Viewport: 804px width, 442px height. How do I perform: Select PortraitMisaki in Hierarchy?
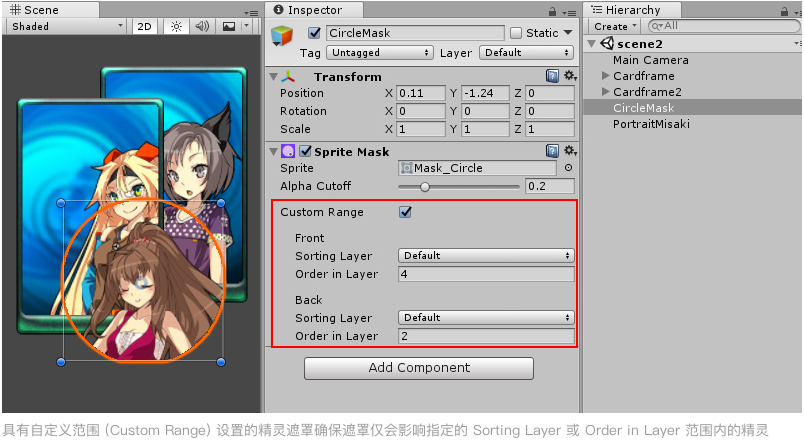click(x=651, y=124)
